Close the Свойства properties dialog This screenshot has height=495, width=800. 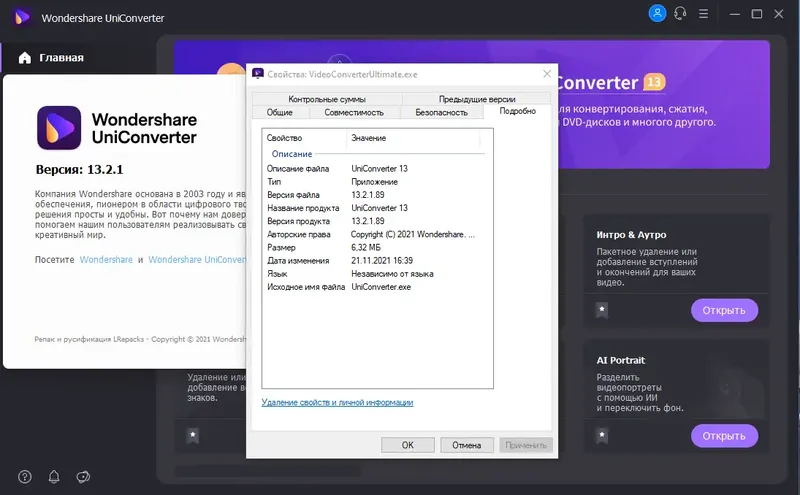(x=547, y=74)
